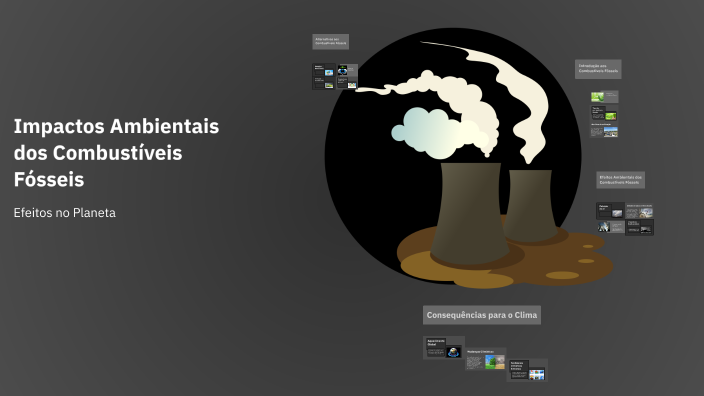The image size is (704, 396).
Task: Open the middle Introdução slide with dark text boxes
Action: point(604,113)
